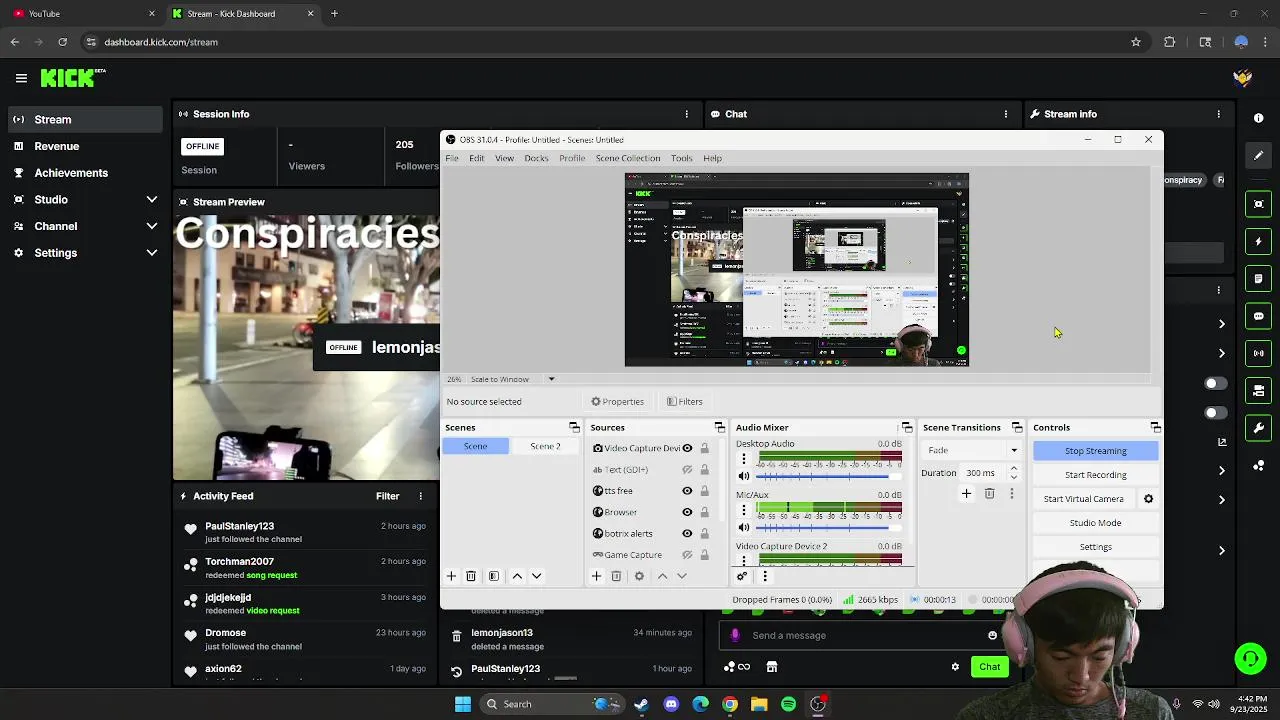Expand Channel section in sidebar
This screenshot has width=1280, height=720.
point(152,226)
